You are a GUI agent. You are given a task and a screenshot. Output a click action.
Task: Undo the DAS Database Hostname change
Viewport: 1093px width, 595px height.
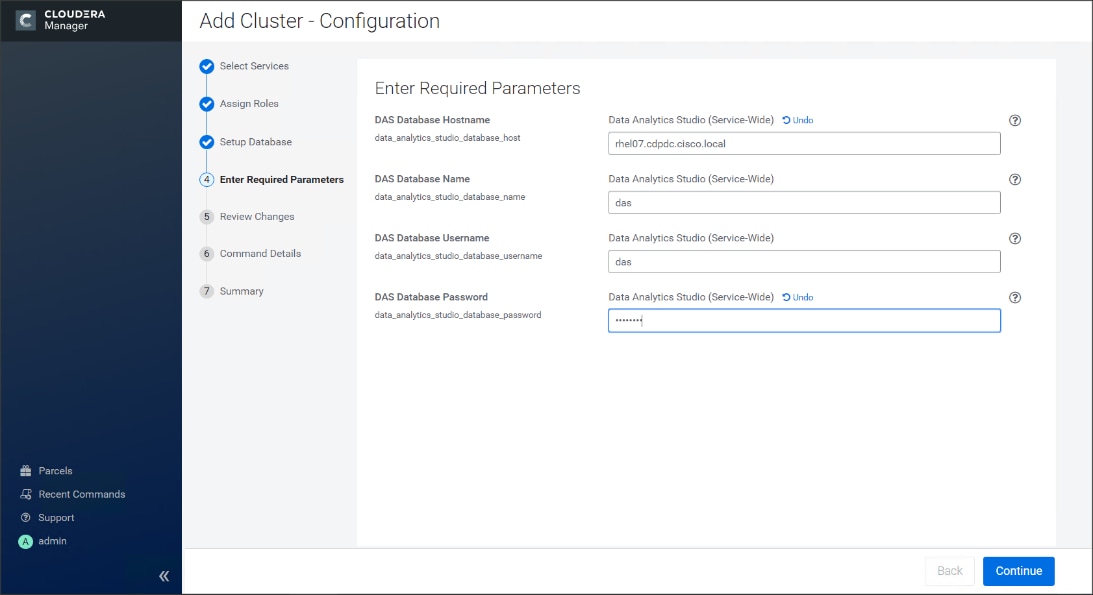pos(797,120)
